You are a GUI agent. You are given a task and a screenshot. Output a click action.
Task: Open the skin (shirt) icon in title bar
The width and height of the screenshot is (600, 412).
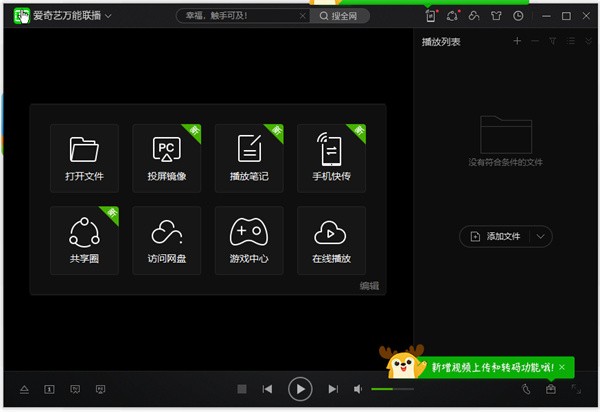(x=496, y=16)
